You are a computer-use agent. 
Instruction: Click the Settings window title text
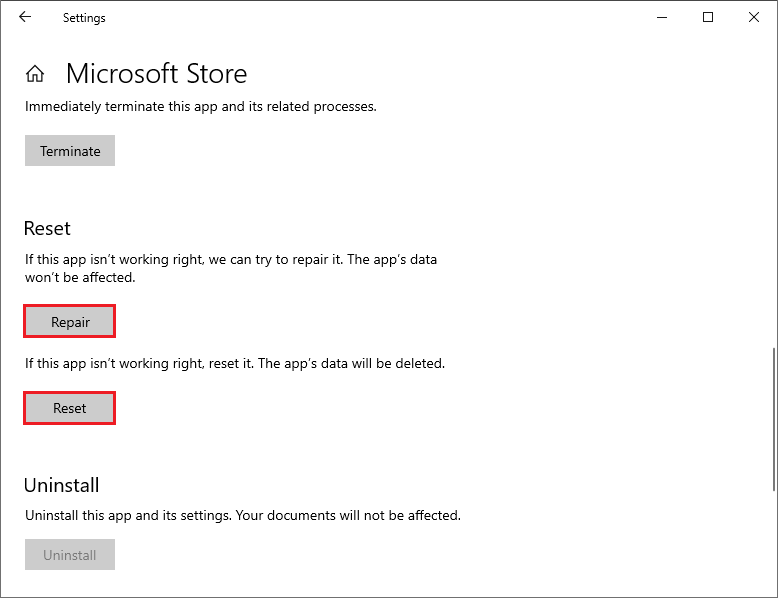click(84, 18)
